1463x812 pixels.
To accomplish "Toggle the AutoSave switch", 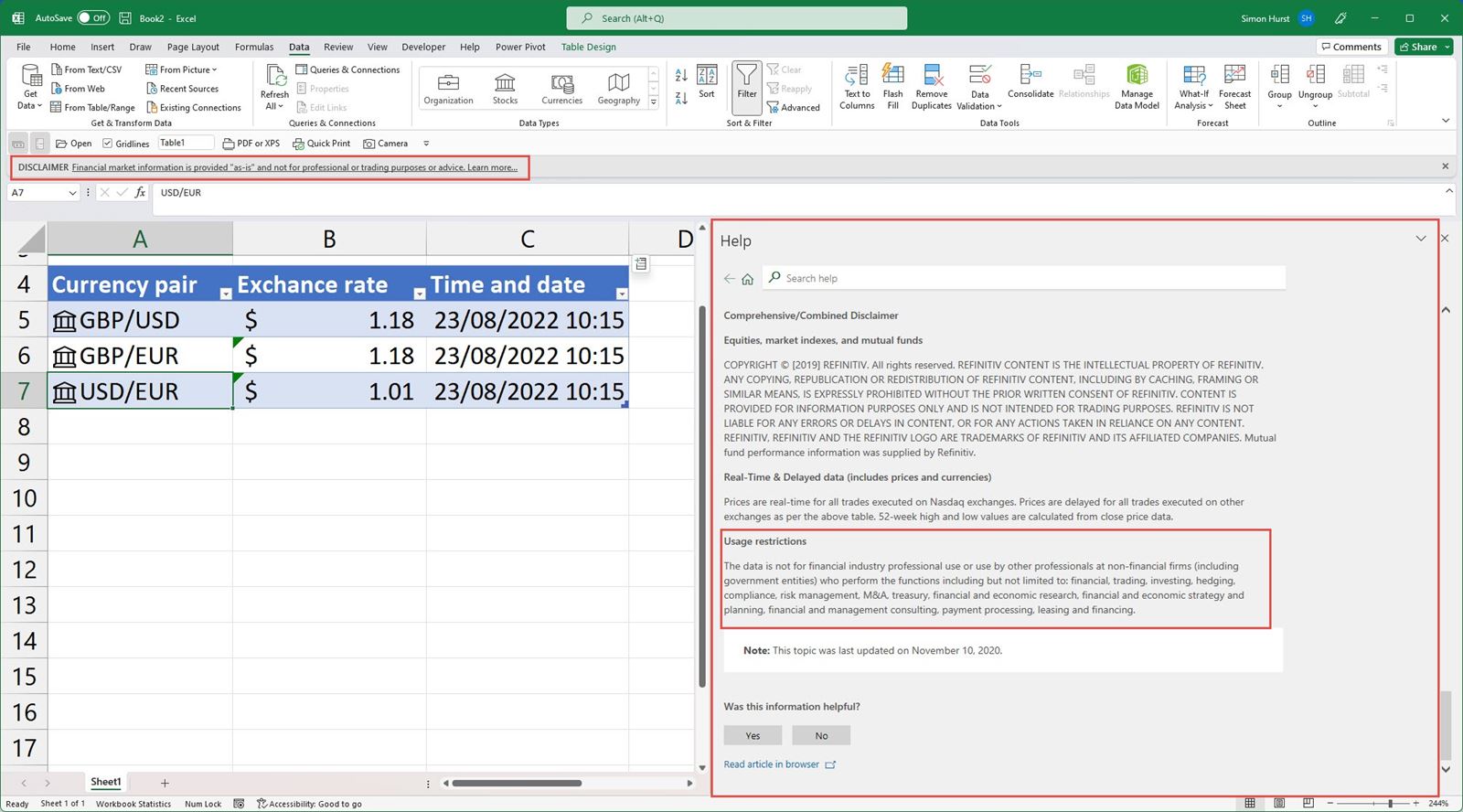I will [x=93, y=17].
